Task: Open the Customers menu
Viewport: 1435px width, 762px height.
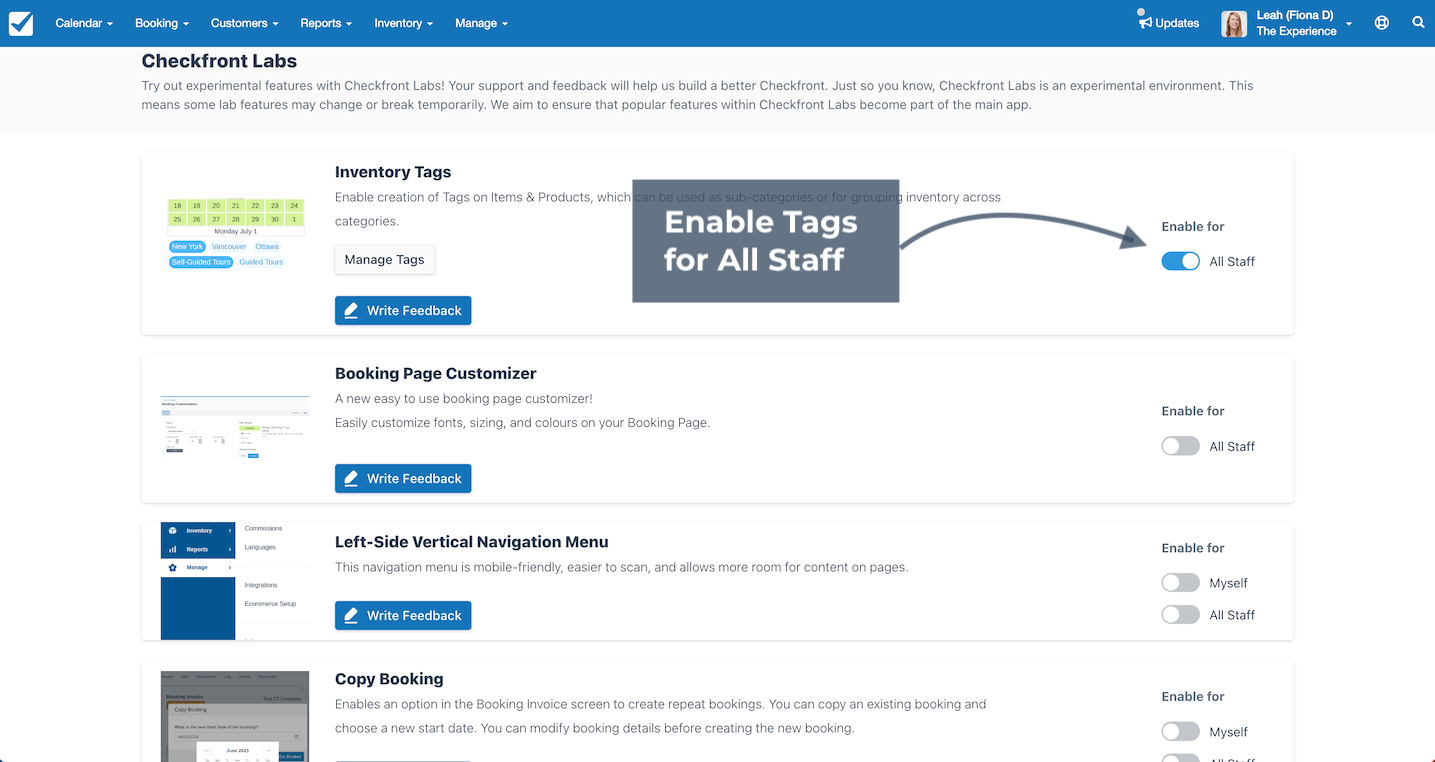Action: 245,23
